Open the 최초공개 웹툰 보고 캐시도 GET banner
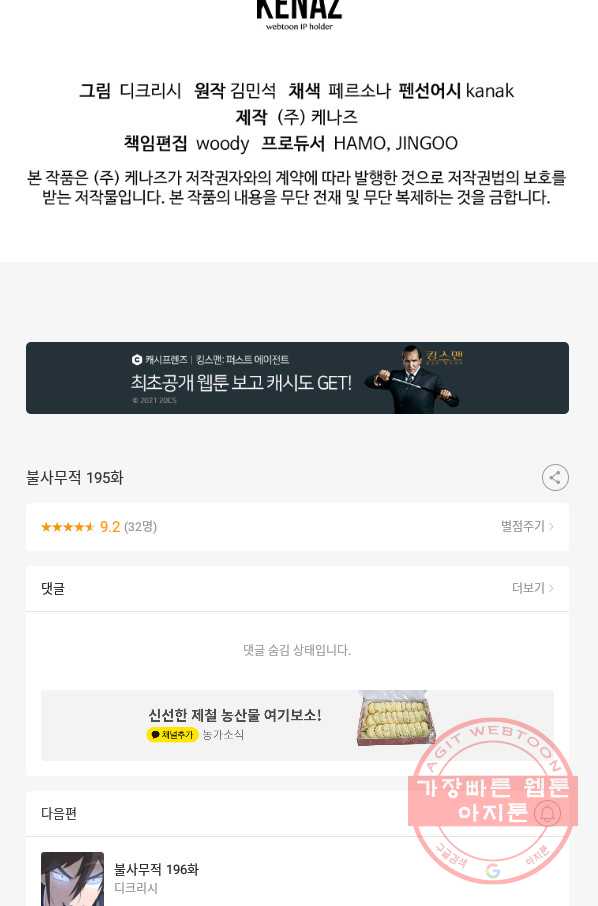The width and height of the screenshot is (598, 906). (x=297, y=378)
